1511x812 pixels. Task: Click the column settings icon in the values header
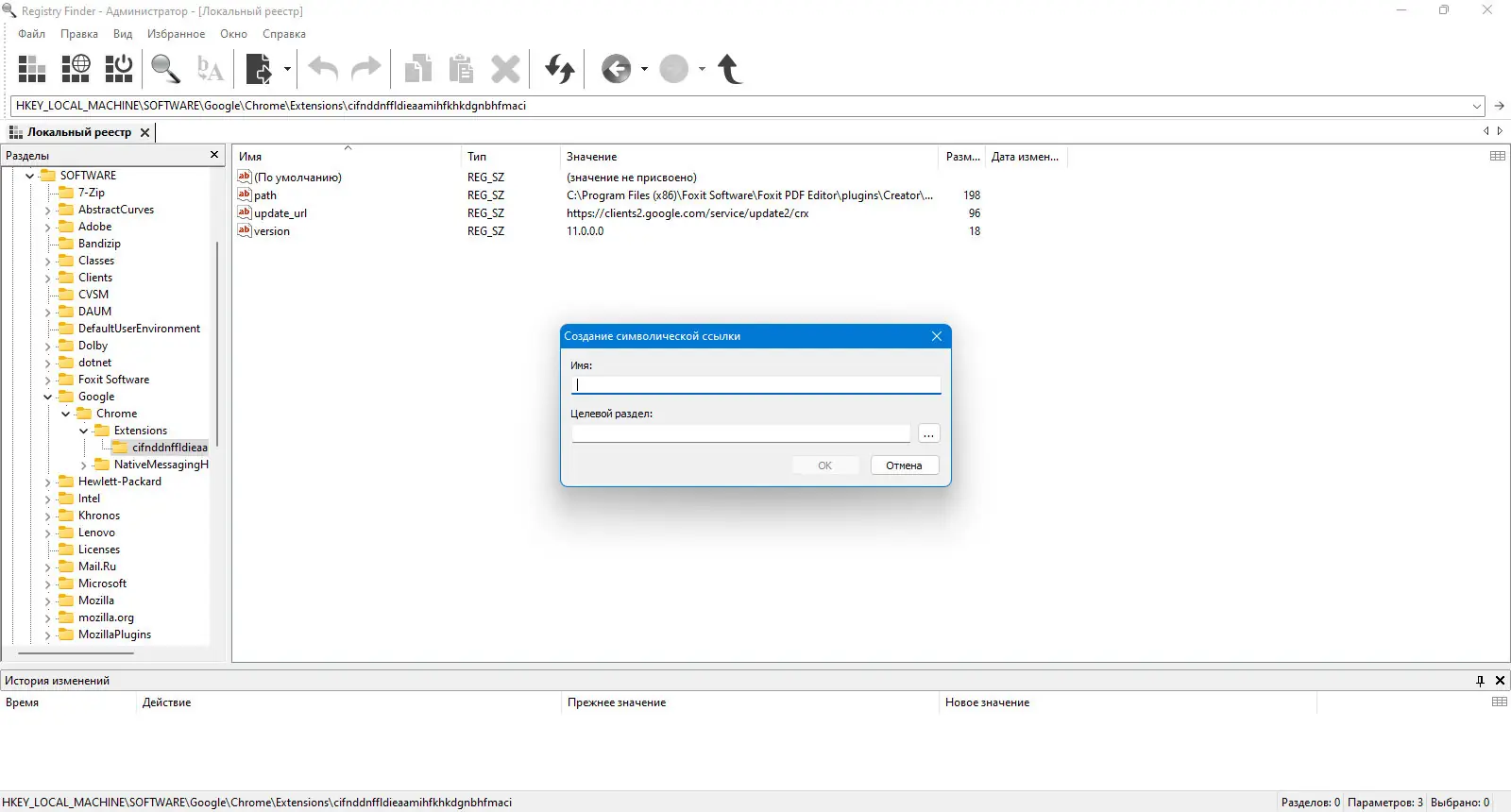[x=1498, y=156]
